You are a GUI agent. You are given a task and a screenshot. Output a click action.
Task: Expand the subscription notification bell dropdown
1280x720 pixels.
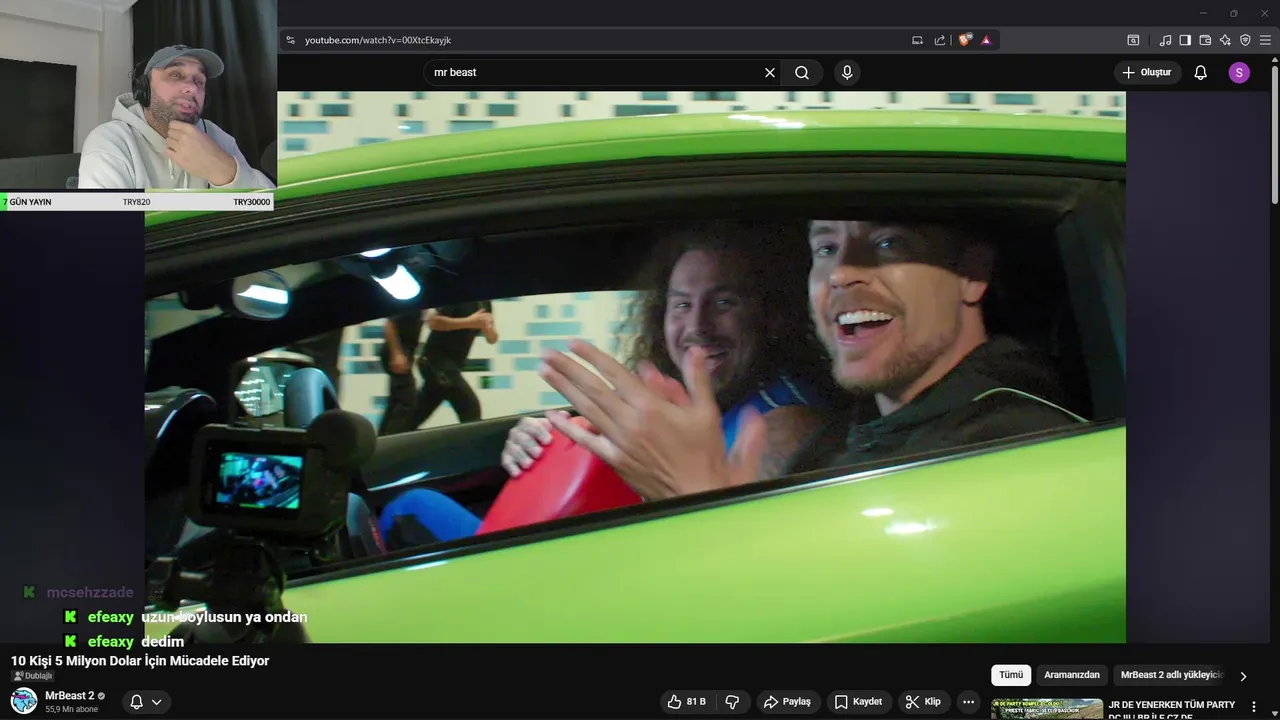(x=146, y=702)
